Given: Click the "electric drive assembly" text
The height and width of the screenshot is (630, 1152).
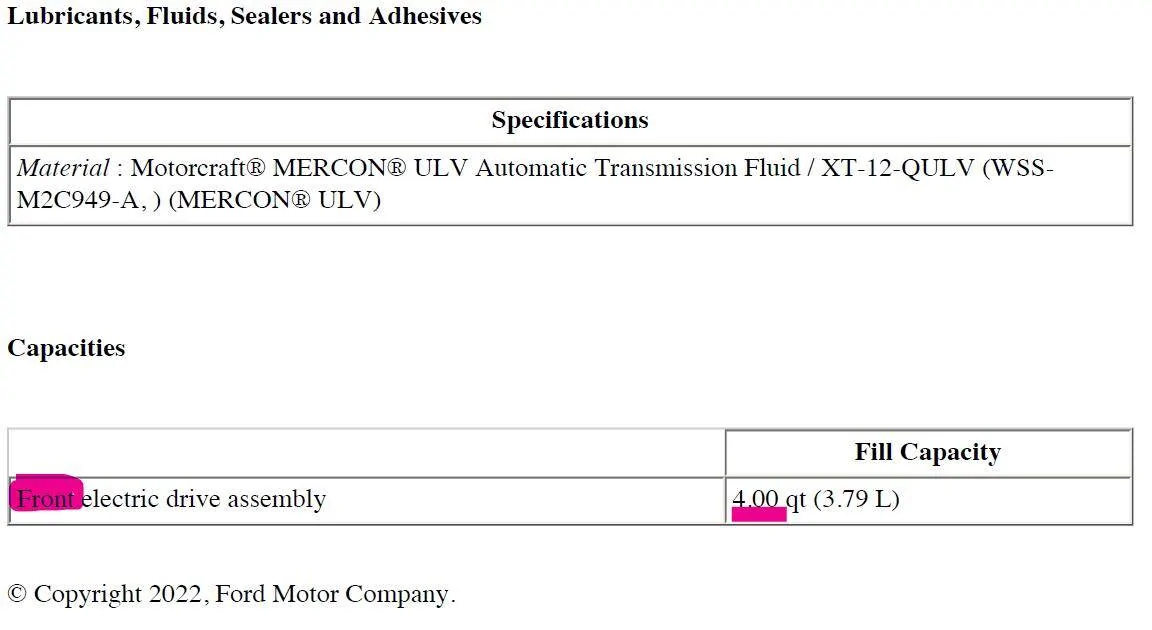Looking at the screenshot, I should click(204, 498).
